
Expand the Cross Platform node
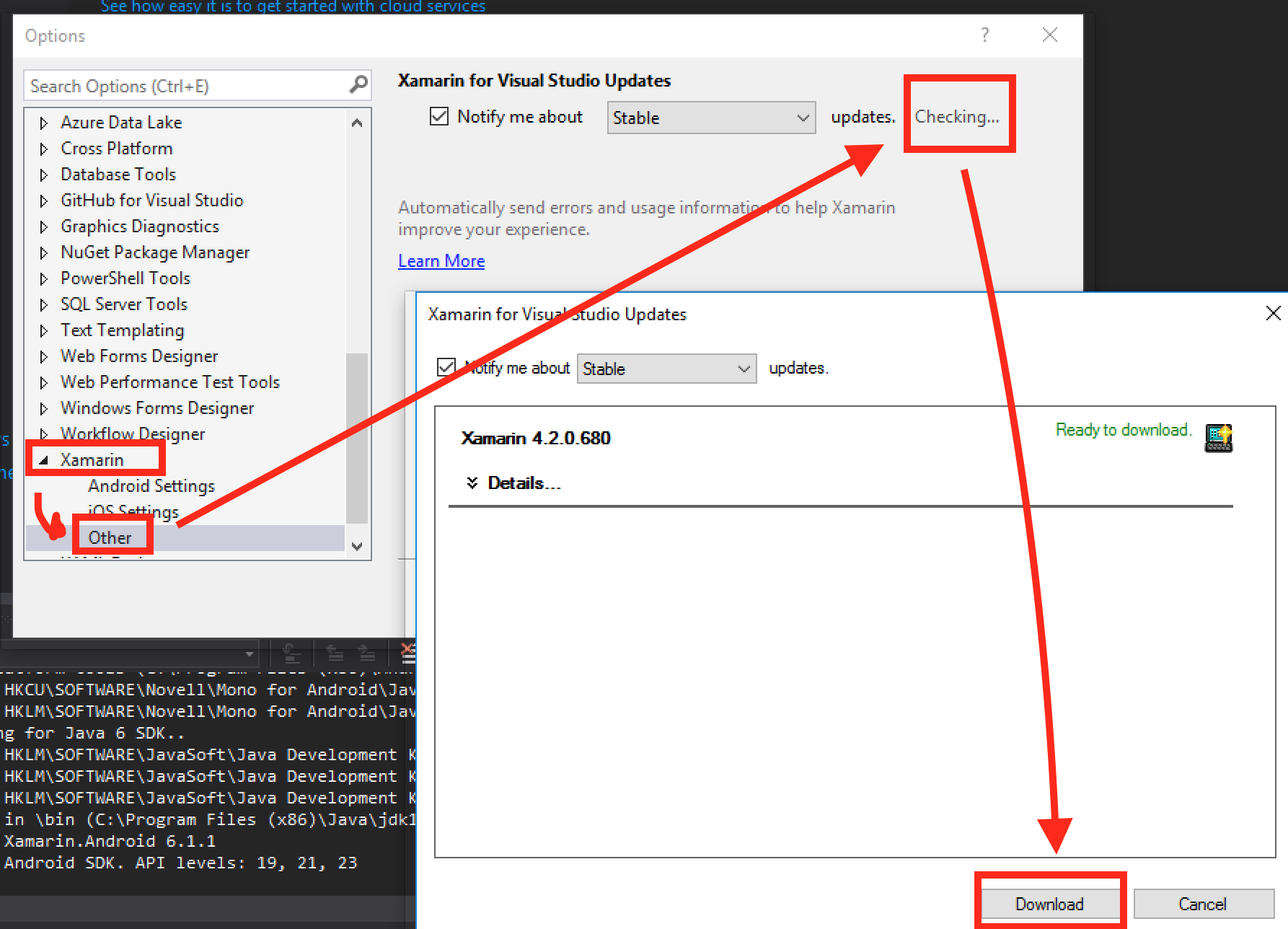point(44,149)
